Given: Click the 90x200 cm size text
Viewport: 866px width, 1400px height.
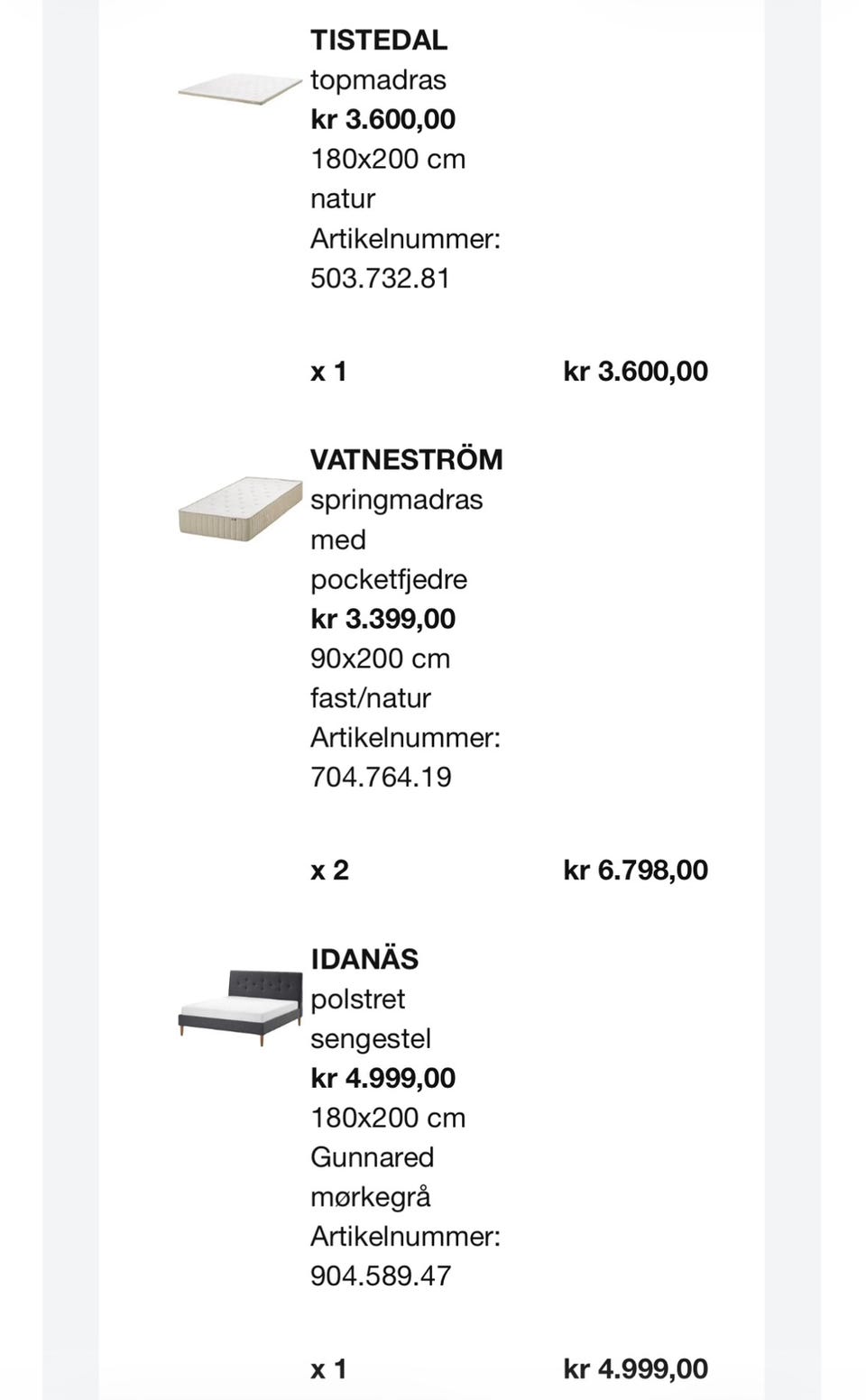Looking at the screenshot, I should 380,659.
